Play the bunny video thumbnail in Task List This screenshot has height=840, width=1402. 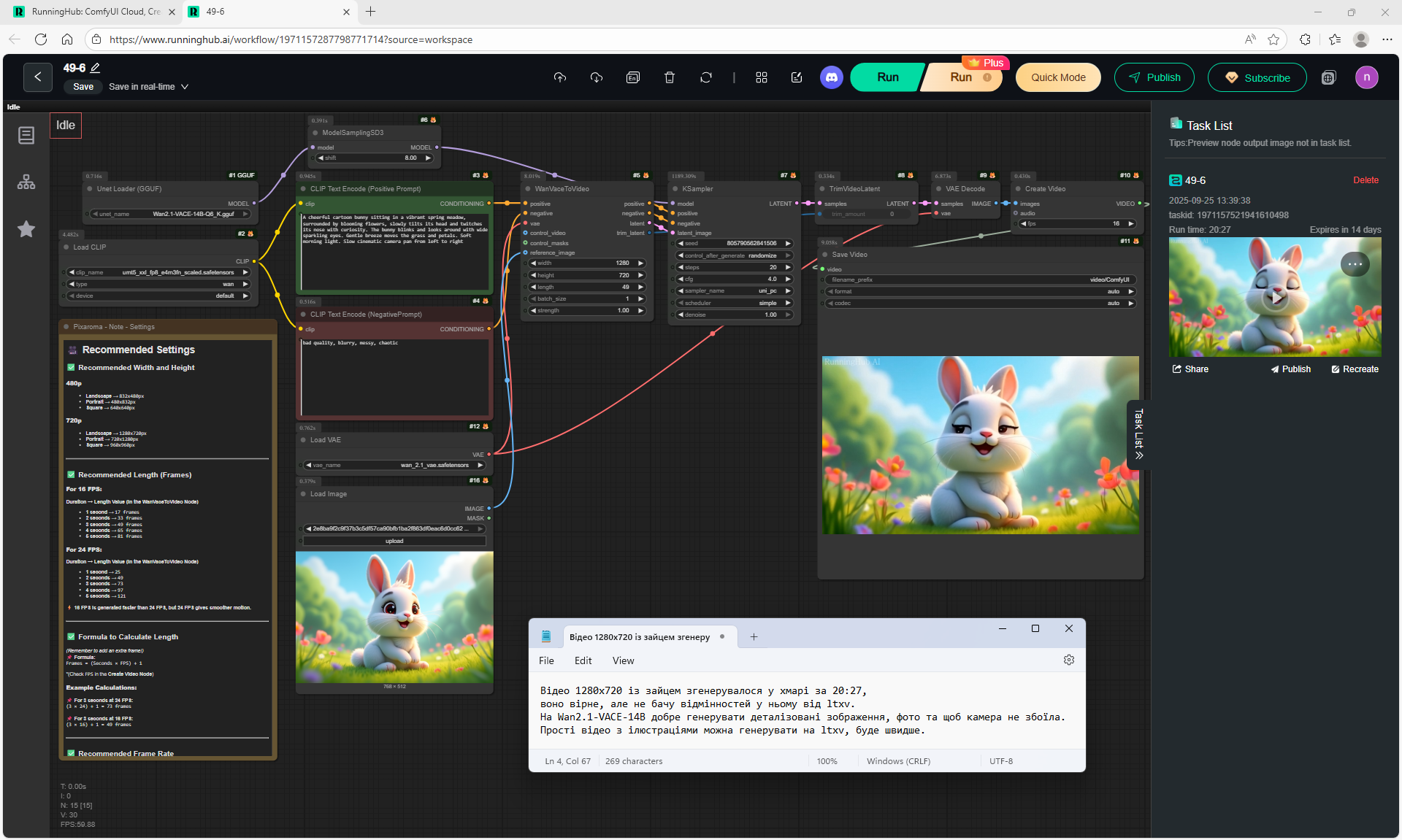point(1275,298)
